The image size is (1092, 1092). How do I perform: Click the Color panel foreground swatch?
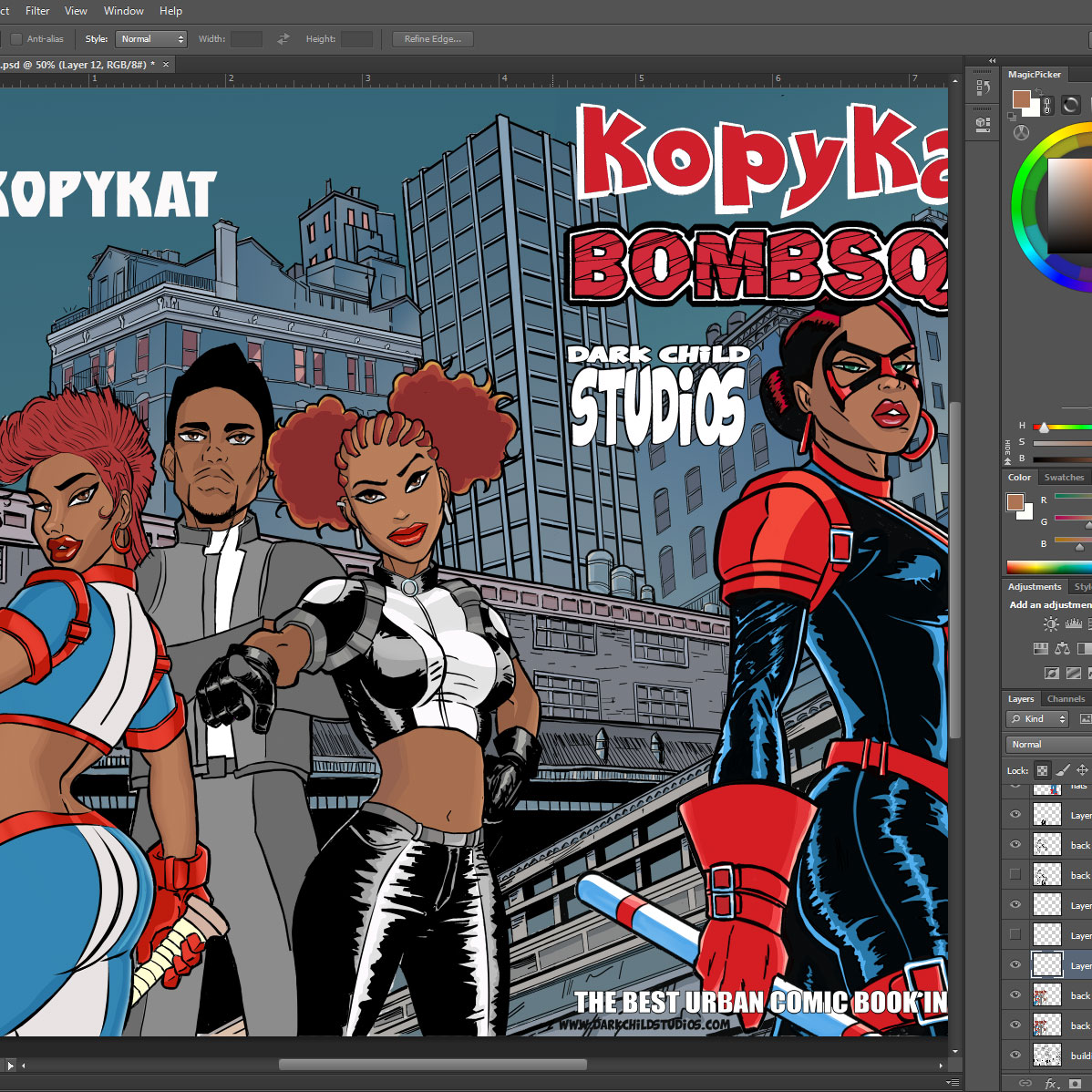click(x=1015, y=501)
